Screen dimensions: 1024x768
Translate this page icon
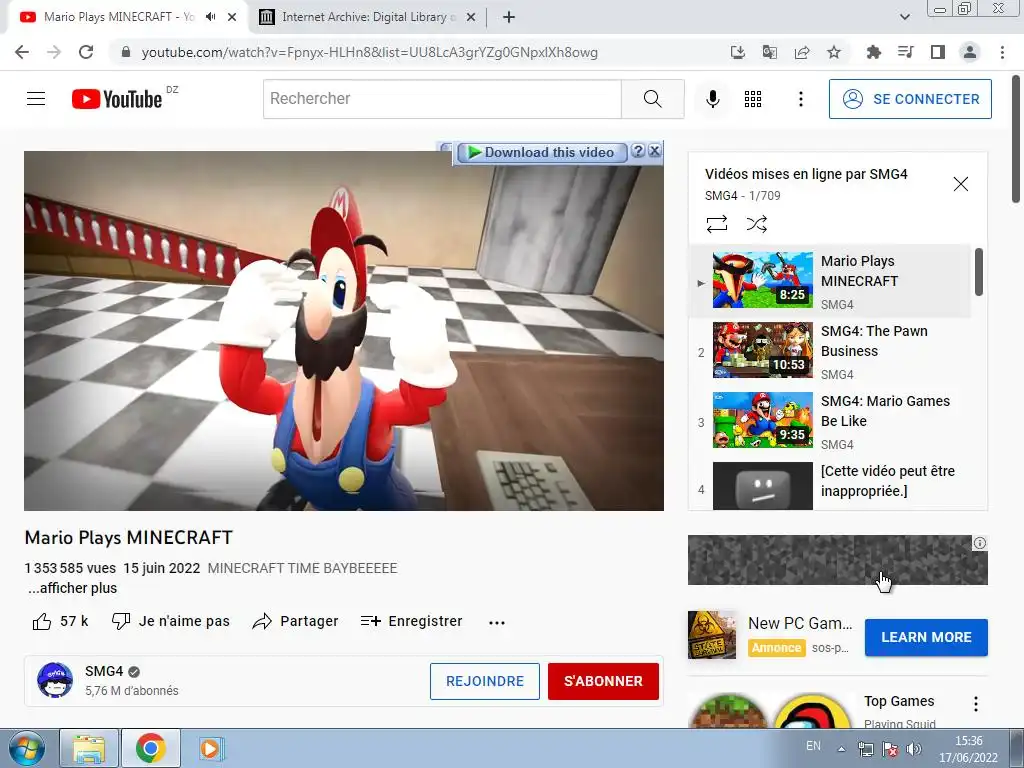coord(769,52)
